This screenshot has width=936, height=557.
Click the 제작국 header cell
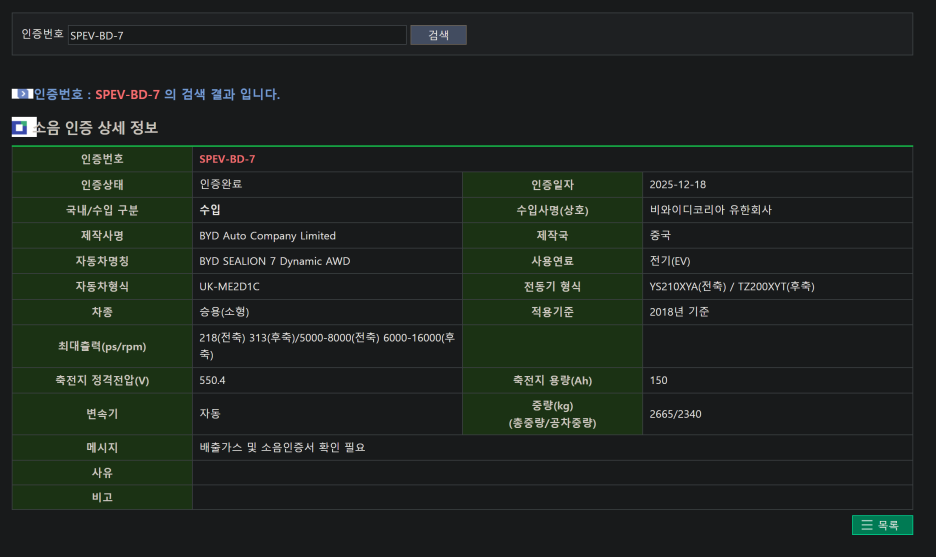tap(552, 235)
